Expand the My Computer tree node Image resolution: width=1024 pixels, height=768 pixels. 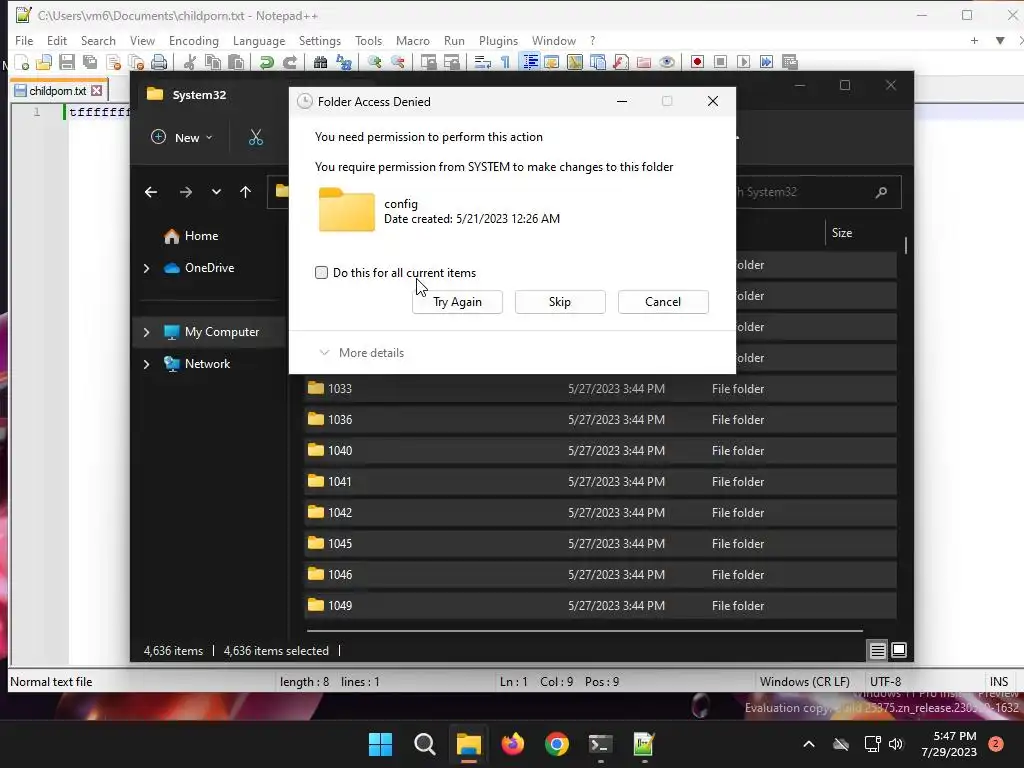pos(146,332)
